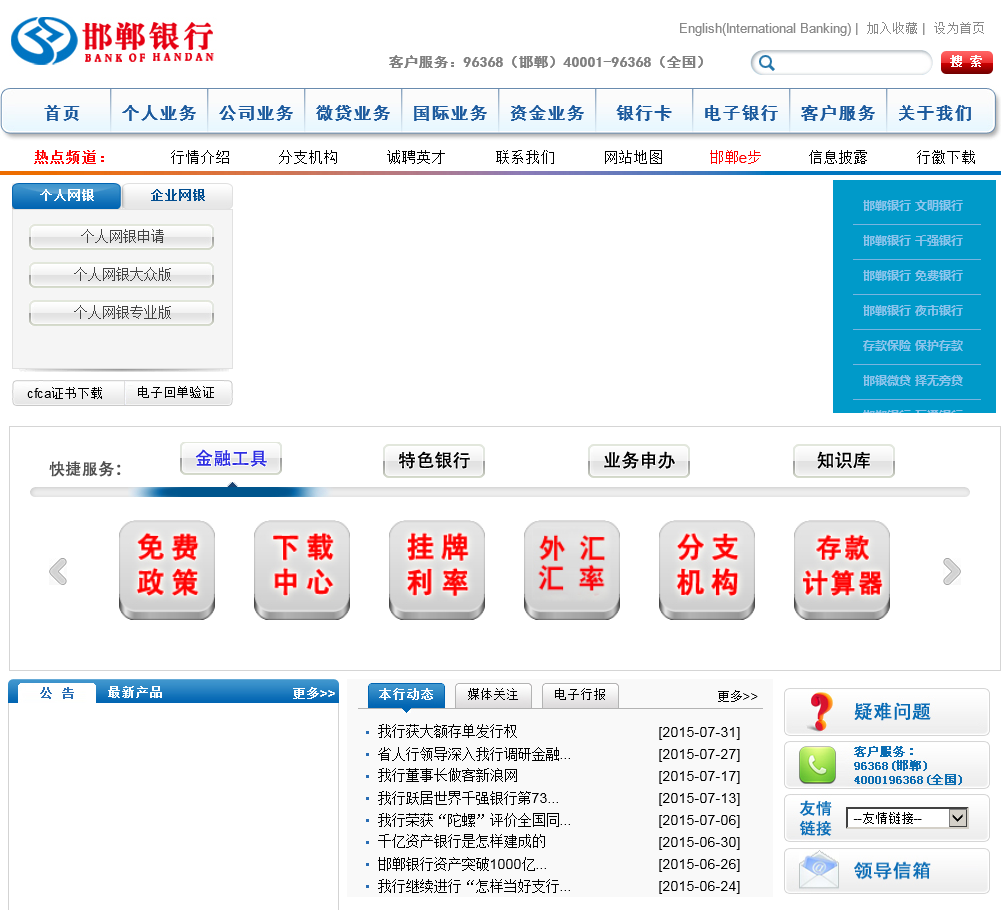The image size is (1001, 910).
Task: Open 国际业务 navigation menu
Action: [450, 113]
